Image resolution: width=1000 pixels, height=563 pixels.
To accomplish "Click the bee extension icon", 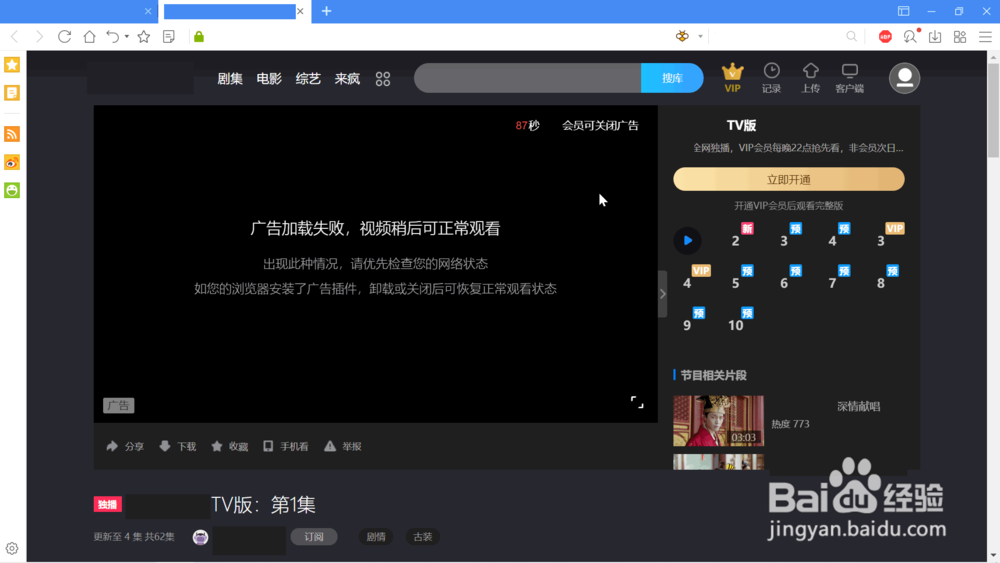I will point(682,36).
